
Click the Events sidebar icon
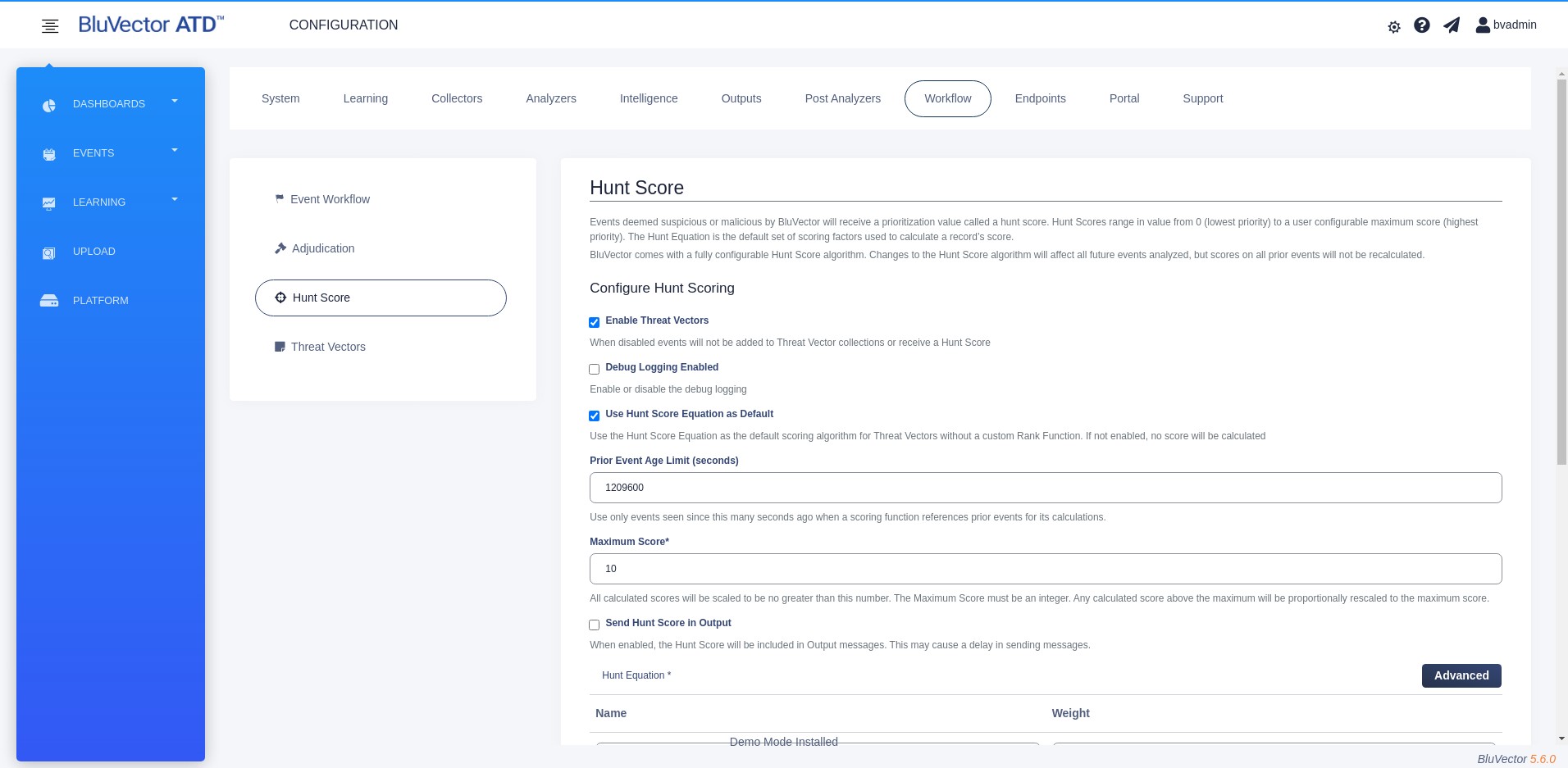(49, 154)
